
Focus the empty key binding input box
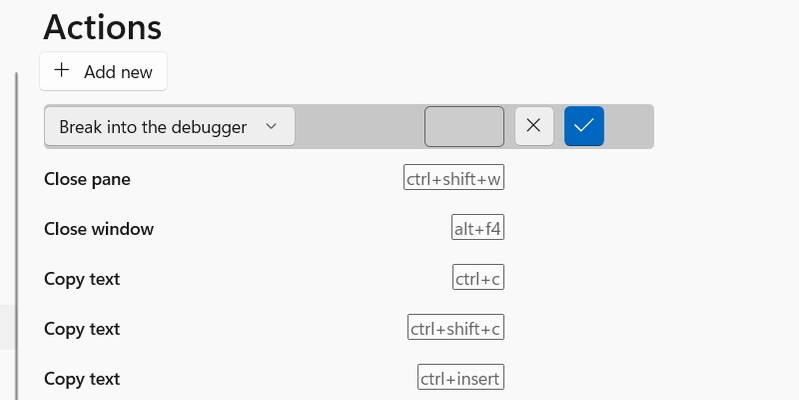(x=464, y=127)
